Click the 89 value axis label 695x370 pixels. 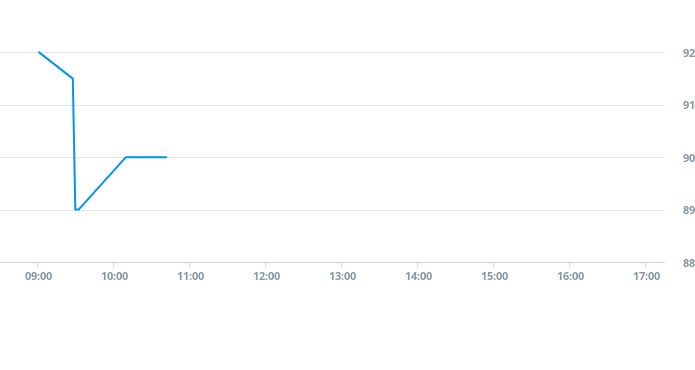pos(689,210)
